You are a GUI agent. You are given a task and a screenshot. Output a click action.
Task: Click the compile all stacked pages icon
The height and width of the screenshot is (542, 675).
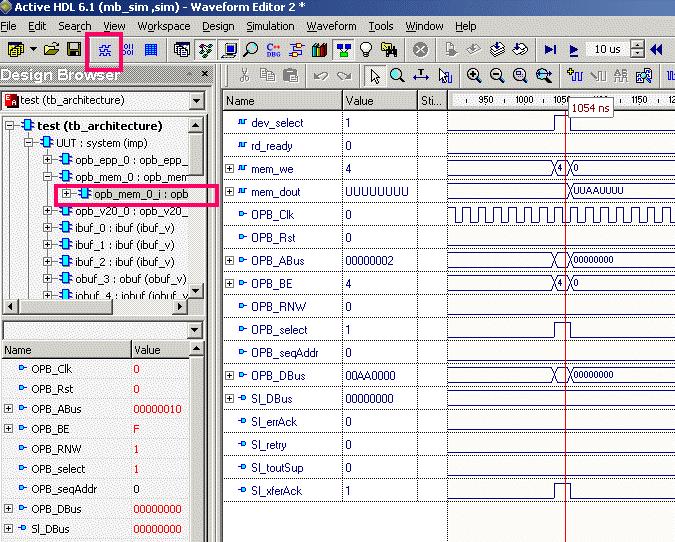click(x=497, y=50)
